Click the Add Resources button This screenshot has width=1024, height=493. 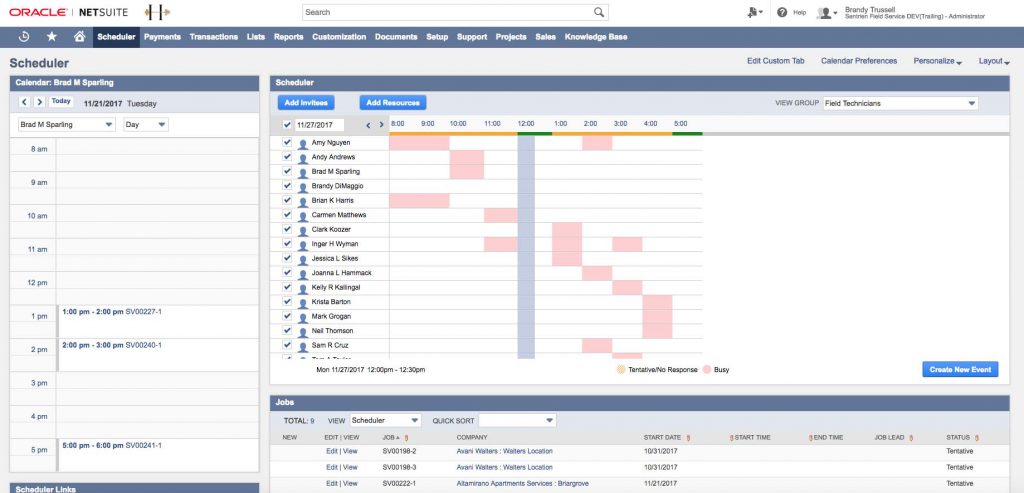pyautogui.click(x=392, y=103)
